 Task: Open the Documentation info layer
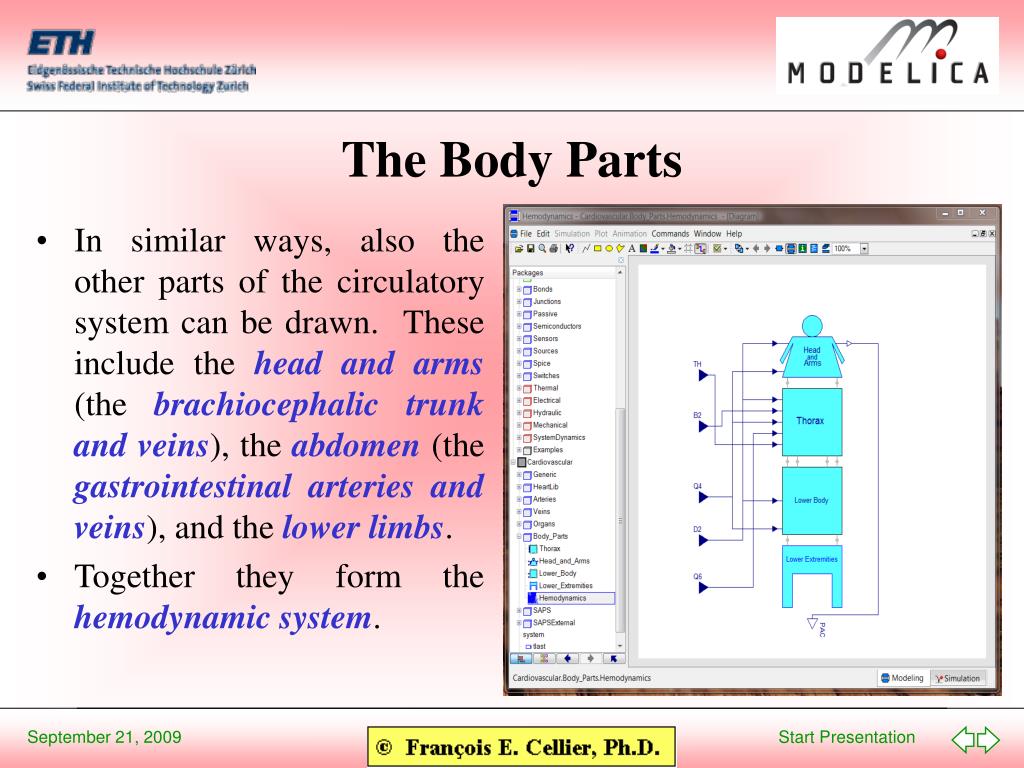[x=803, y=248]
